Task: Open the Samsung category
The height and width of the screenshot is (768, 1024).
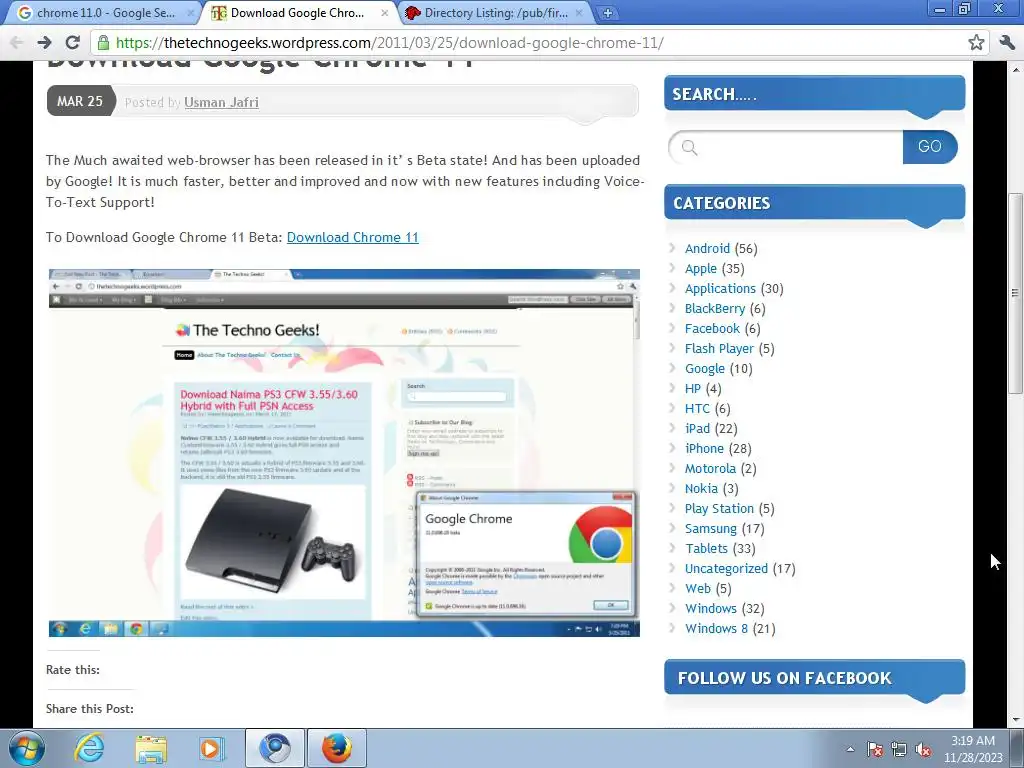Action: tap(711, 529)
